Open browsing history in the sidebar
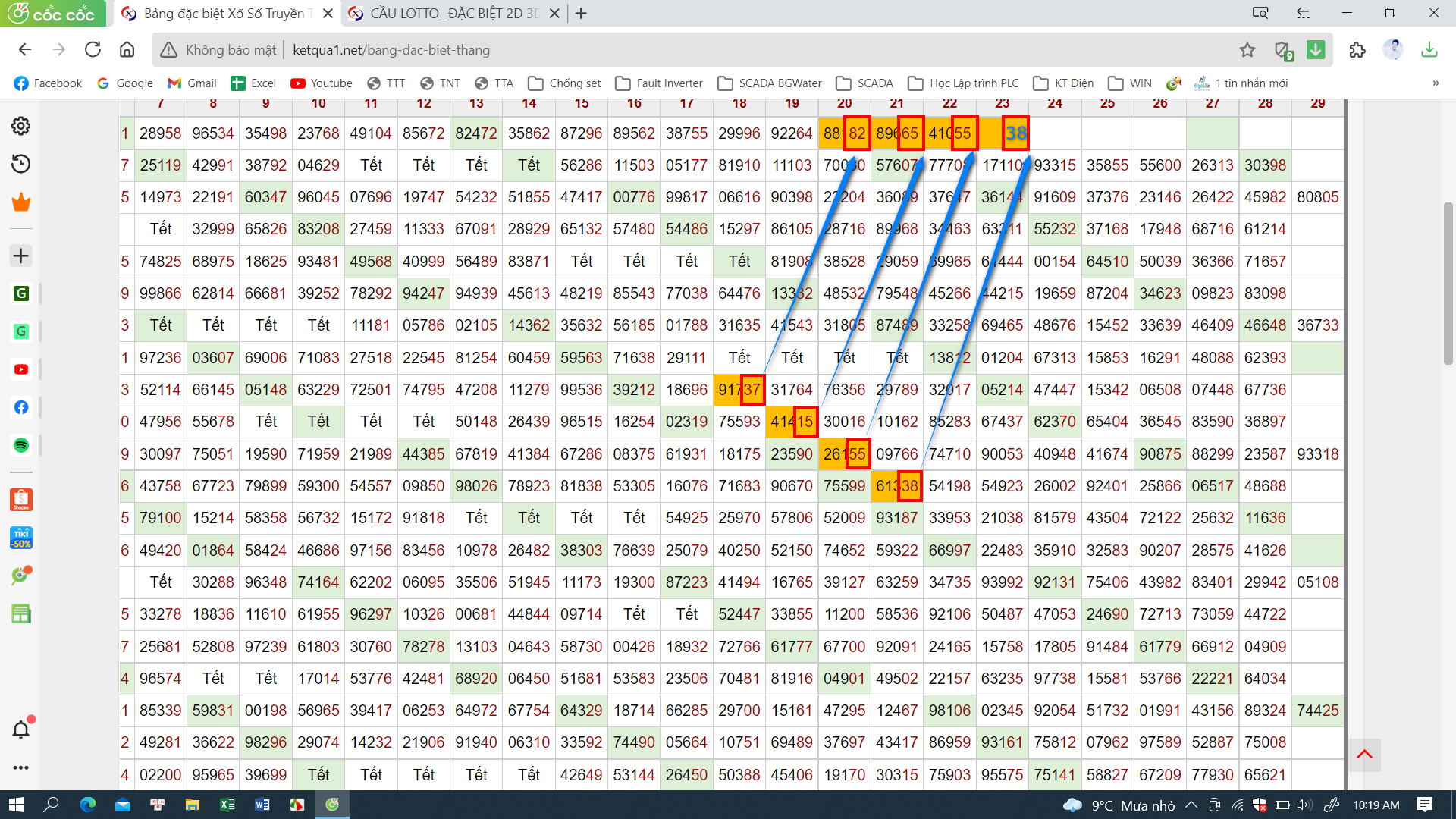The height and width of the screenshot is (819, 1456). coord(20,164)
